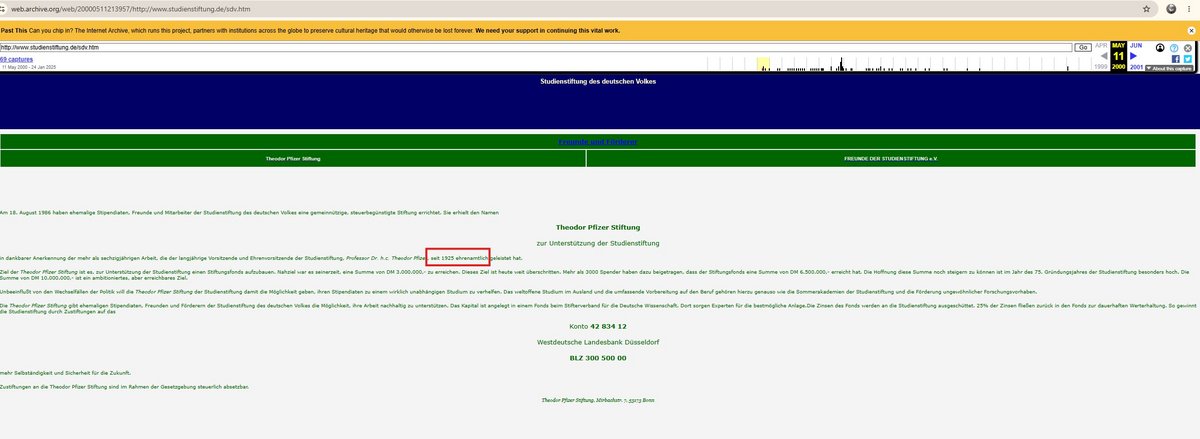Close the Wayback Machine toolbar
1200x439 pixels.
pyautogui.click(x=1188, y=48)
